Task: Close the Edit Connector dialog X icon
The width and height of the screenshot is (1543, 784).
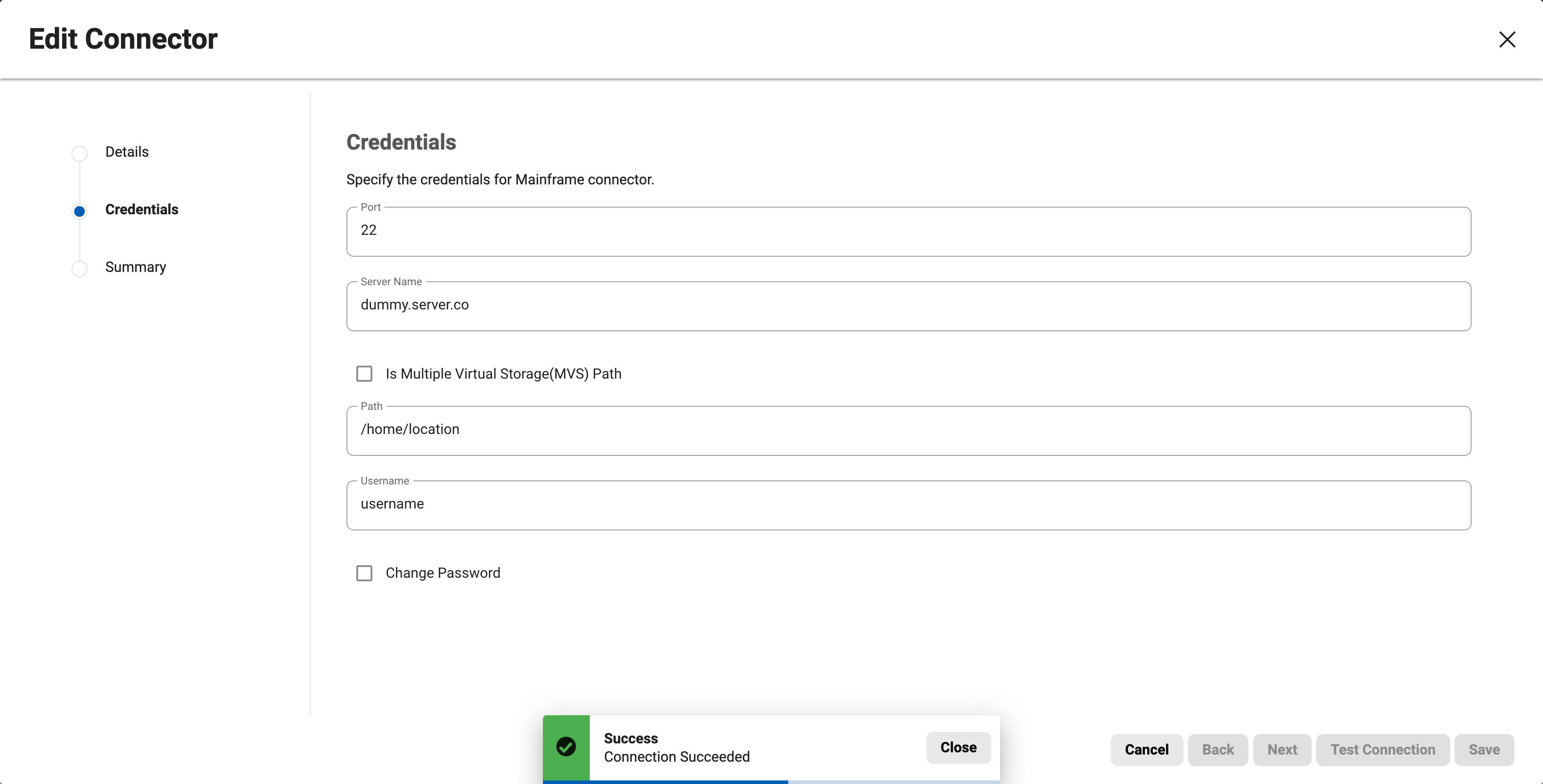Action: click(1507, 40)
